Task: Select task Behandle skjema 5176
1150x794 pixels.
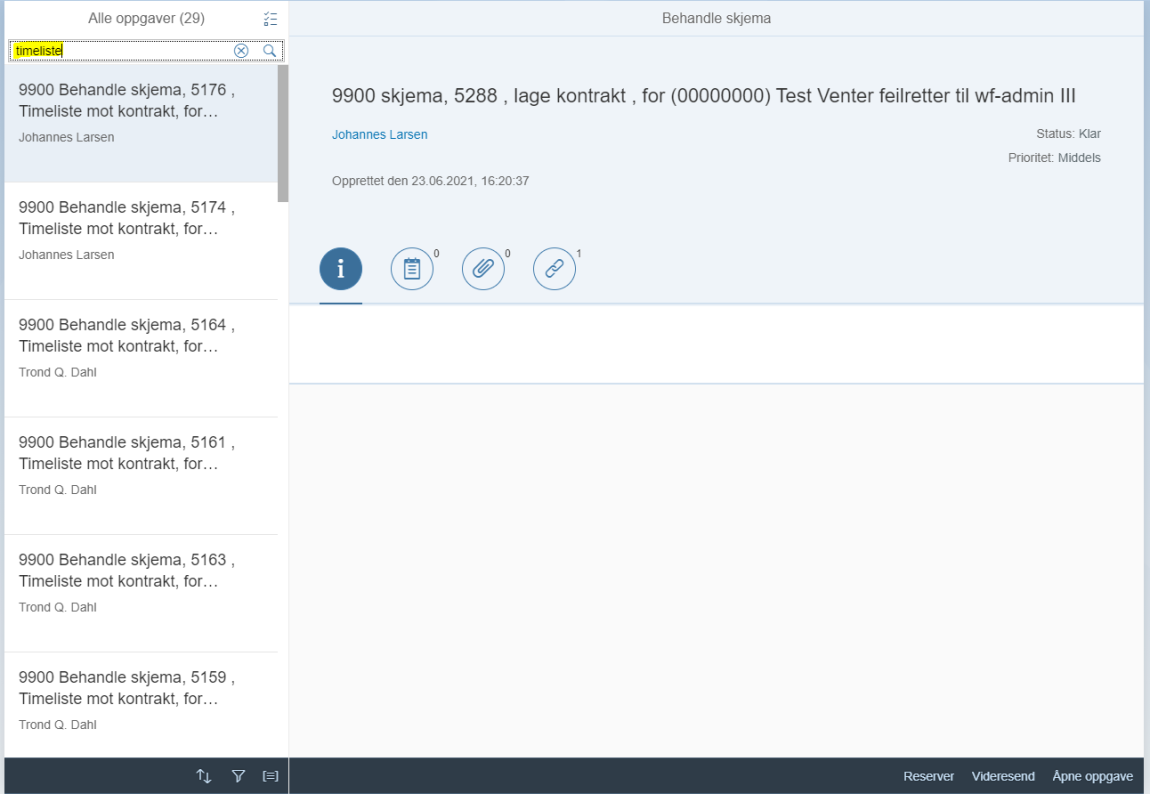Action: 141,123
